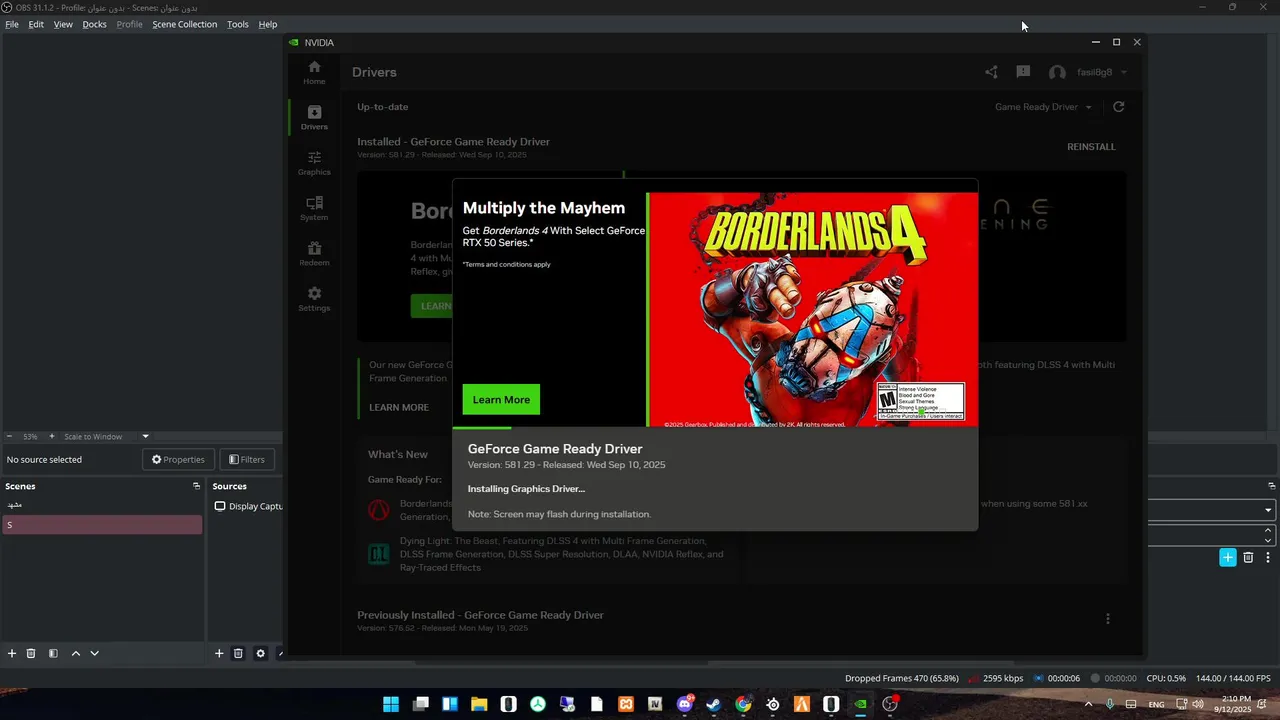Open NVIDIA app Settings gear

(x=314, y=299)
